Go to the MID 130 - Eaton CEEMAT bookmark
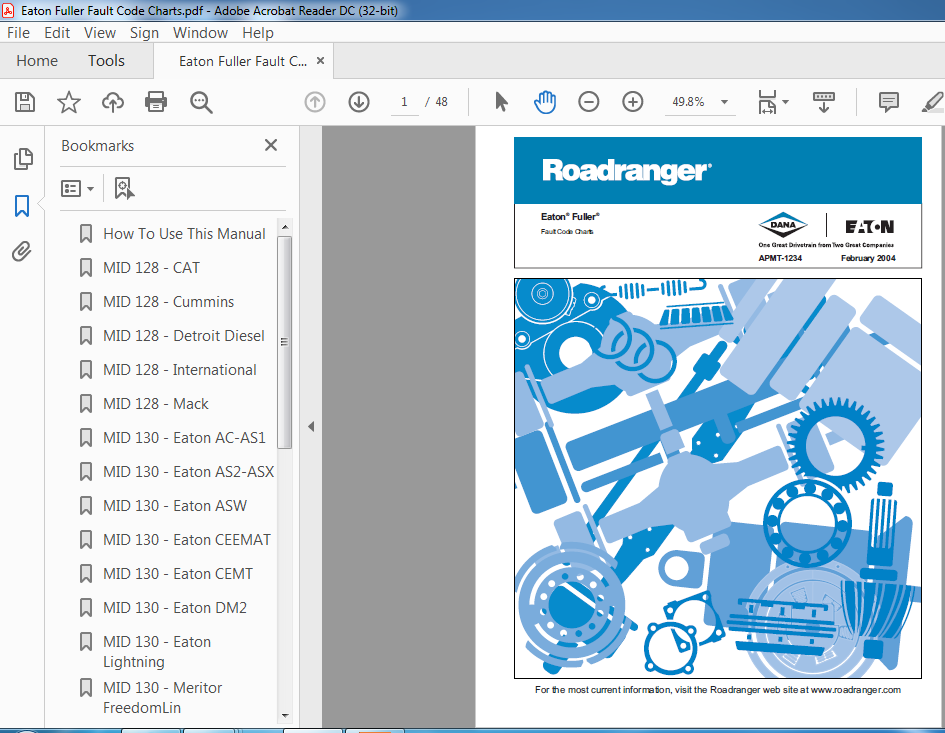The width and height of the screenshot is (945, 733). click(187, 540)
